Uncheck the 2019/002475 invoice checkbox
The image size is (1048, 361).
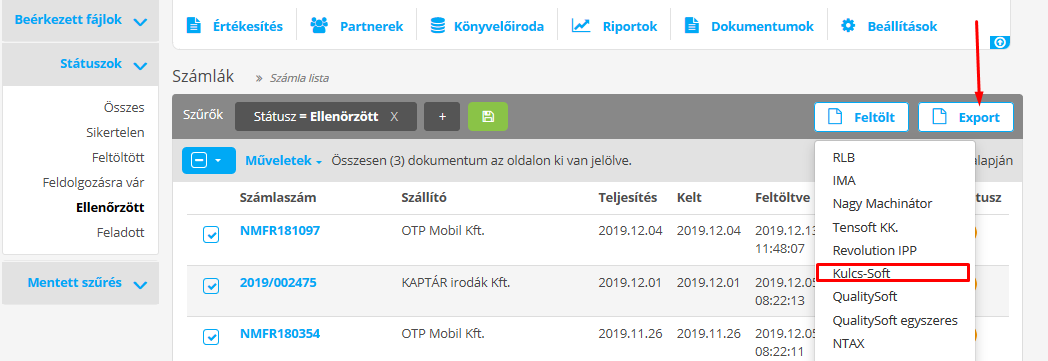(211, 286)
